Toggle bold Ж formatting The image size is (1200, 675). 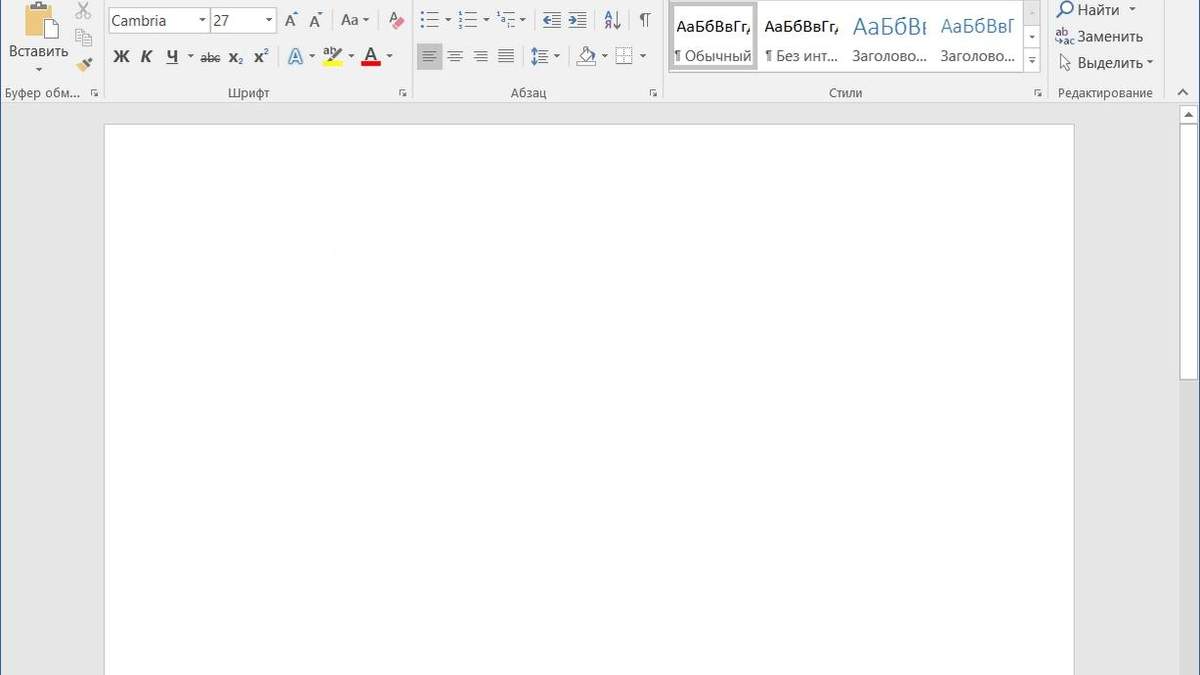point(121,57)
